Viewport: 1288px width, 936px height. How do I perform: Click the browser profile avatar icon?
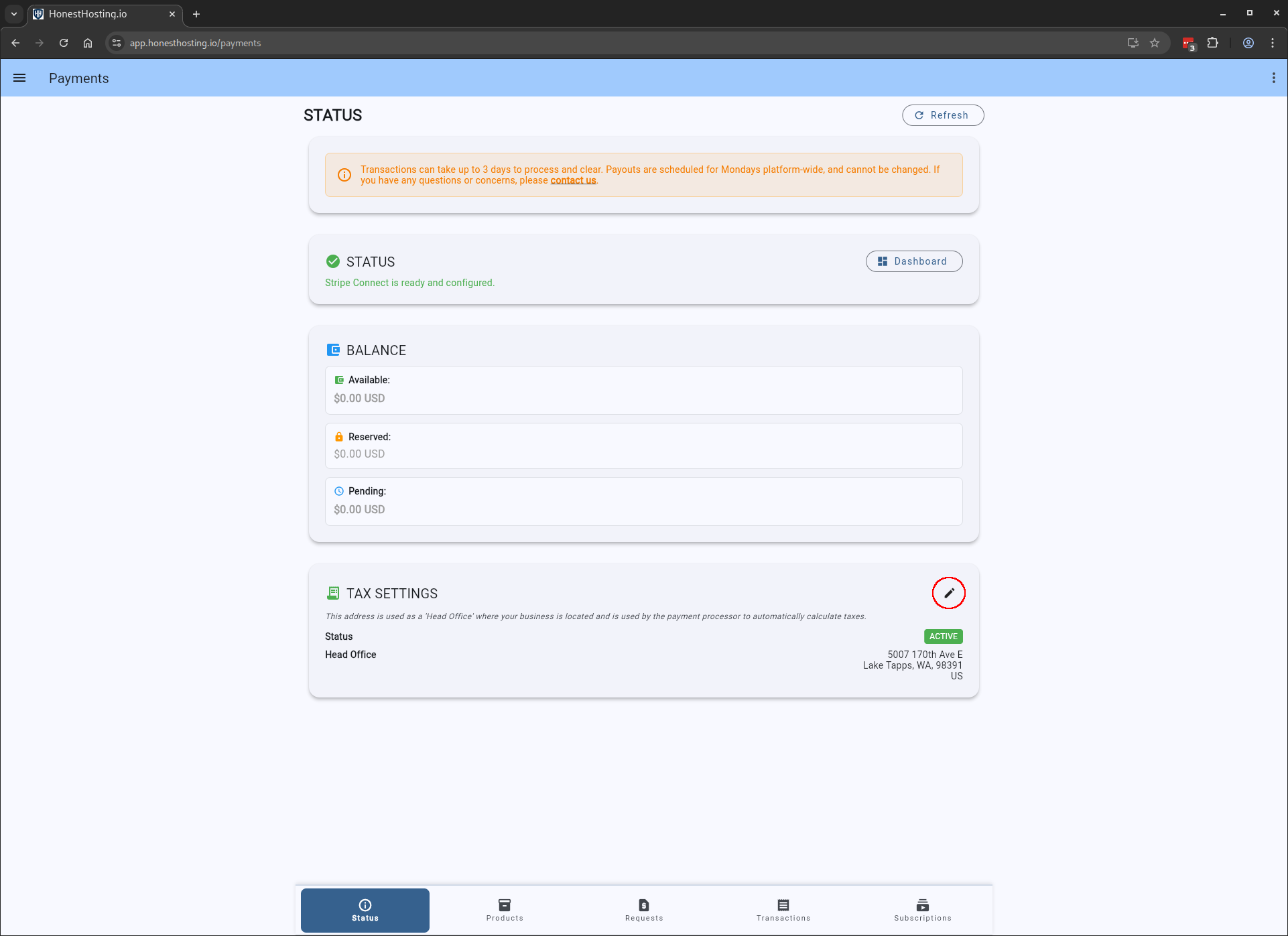1248,43
